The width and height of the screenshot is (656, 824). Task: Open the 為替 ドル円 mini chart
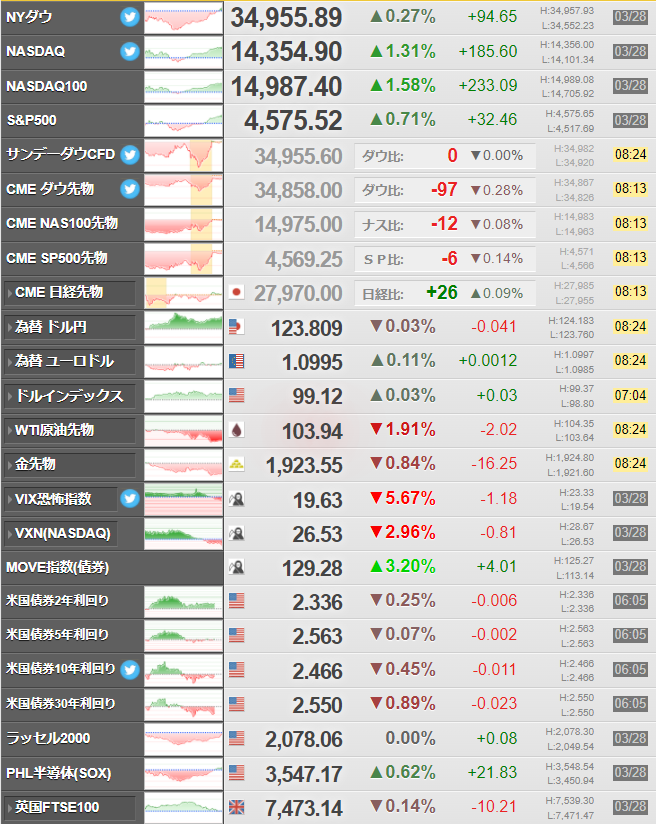pos(183,327)
